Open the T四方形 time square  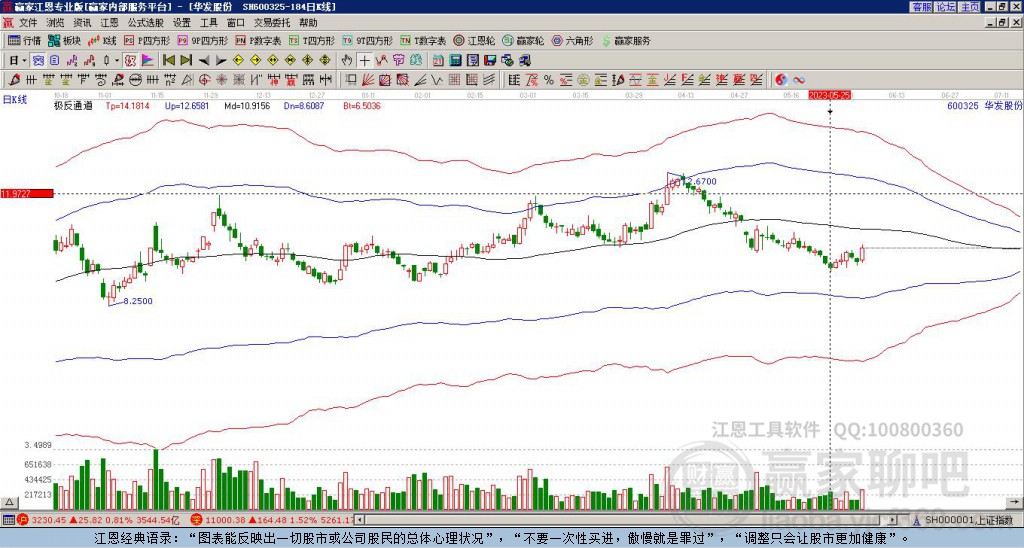point(312,40)
